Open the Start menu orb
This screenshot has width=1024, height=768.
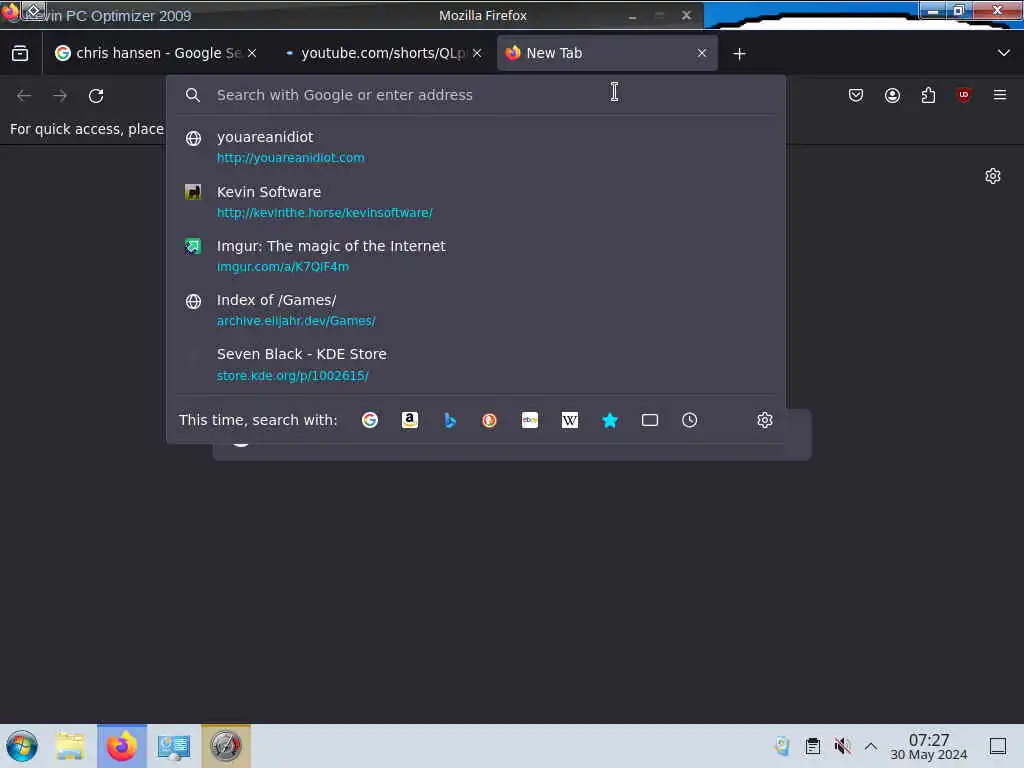pyautogui.click(x=22, y=746)
